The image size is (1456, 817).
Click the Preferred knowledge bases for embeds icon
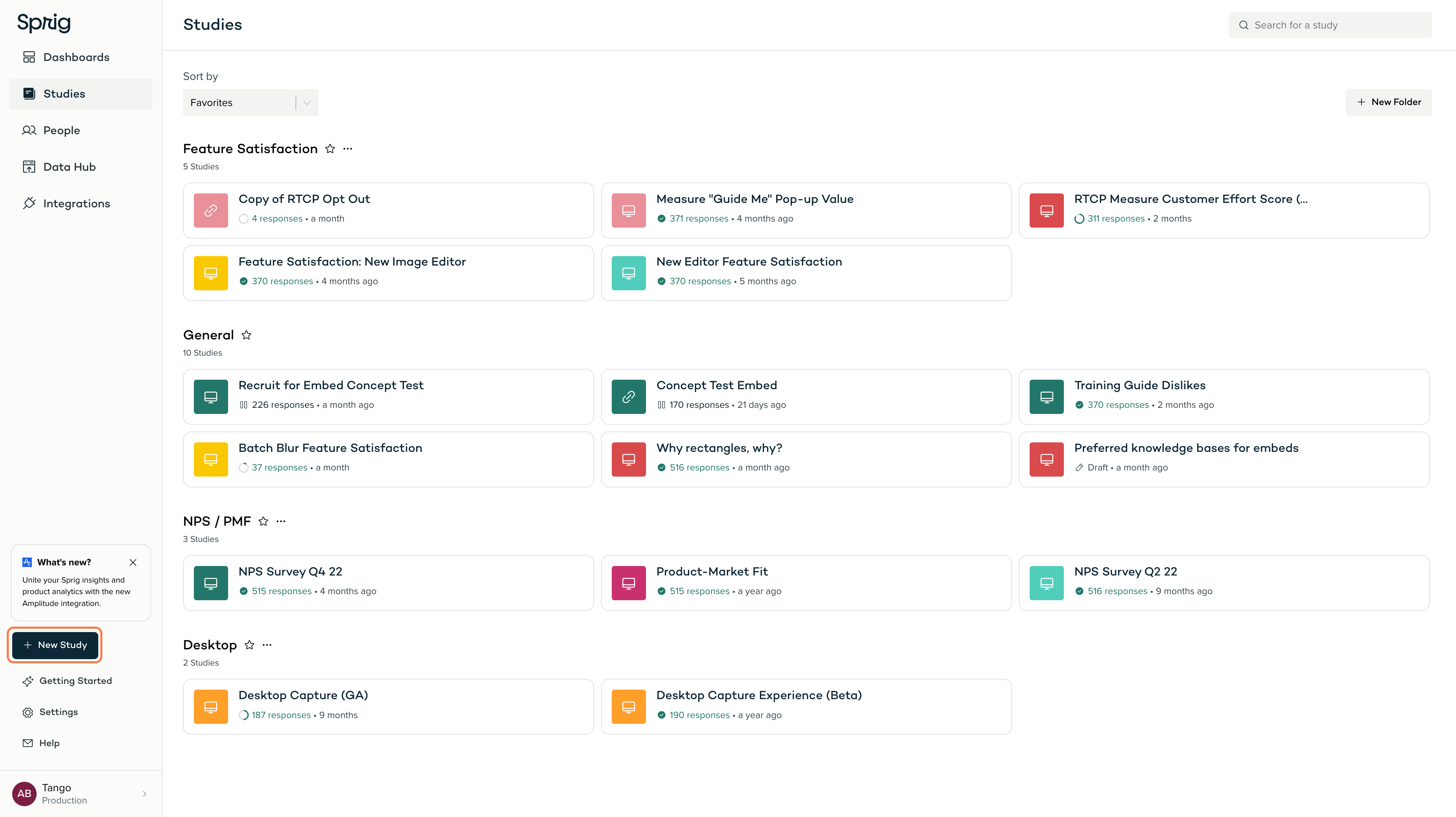click(x=1046, y=459)
